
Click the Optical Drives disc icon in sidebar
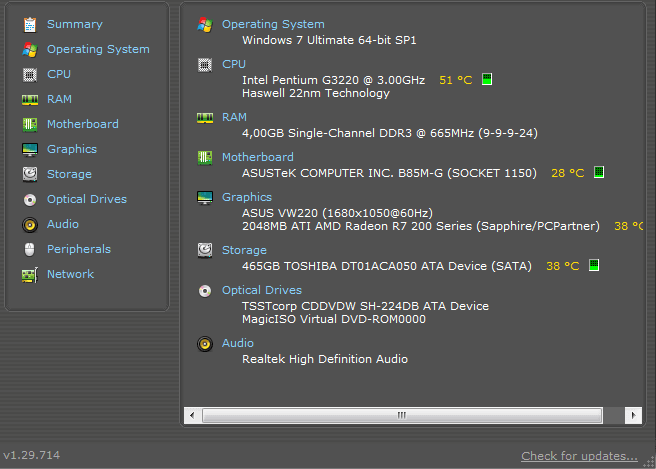coord(29,199)
